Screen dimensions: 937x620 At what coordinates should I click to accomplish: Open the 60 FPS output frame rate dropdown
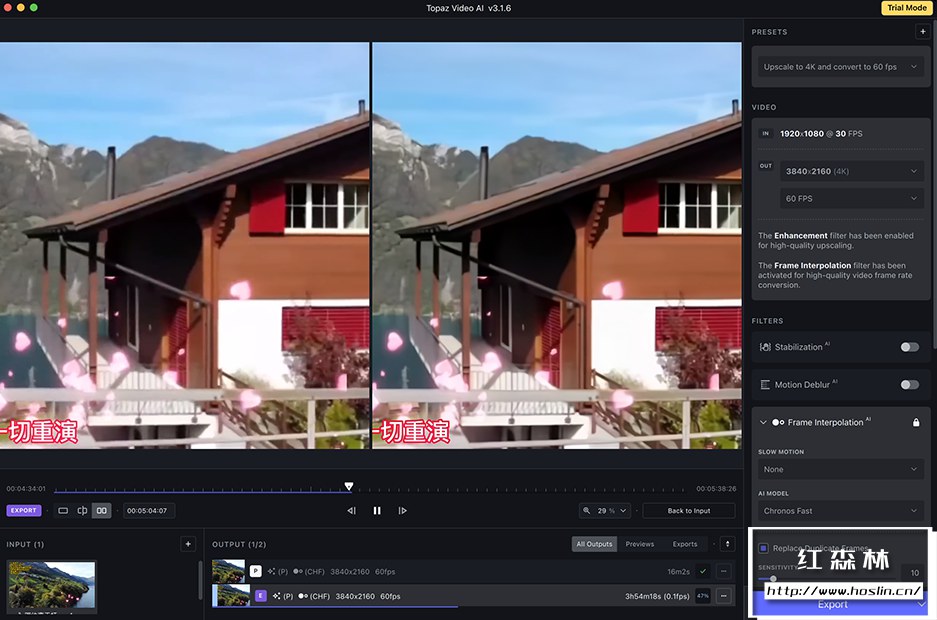coord(851,199)
